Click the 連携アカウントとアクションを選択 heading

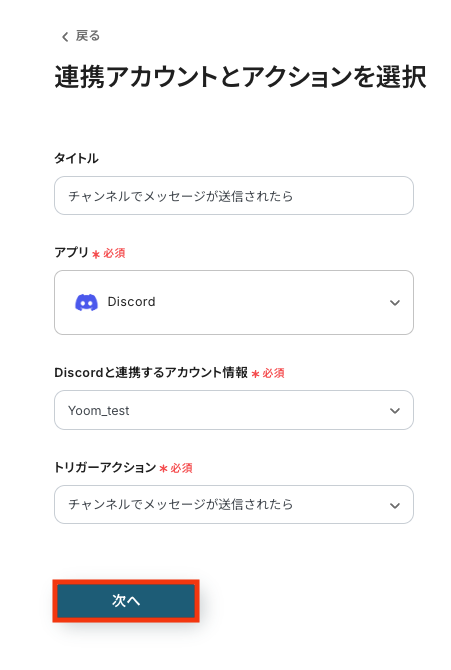(x=240, y=77)
